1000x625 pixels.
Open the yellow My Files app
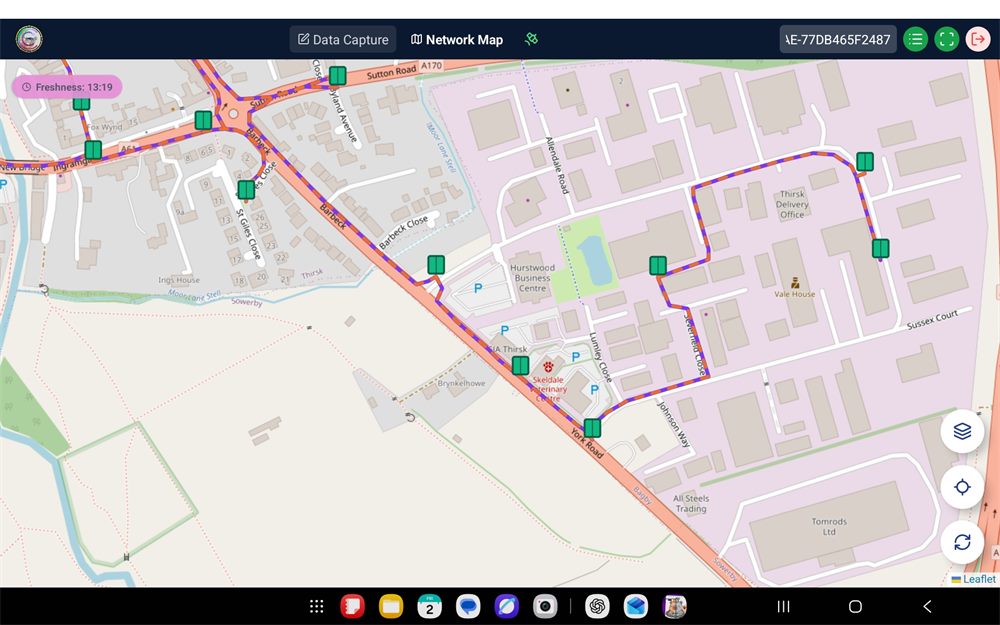(x=391, y=607)
